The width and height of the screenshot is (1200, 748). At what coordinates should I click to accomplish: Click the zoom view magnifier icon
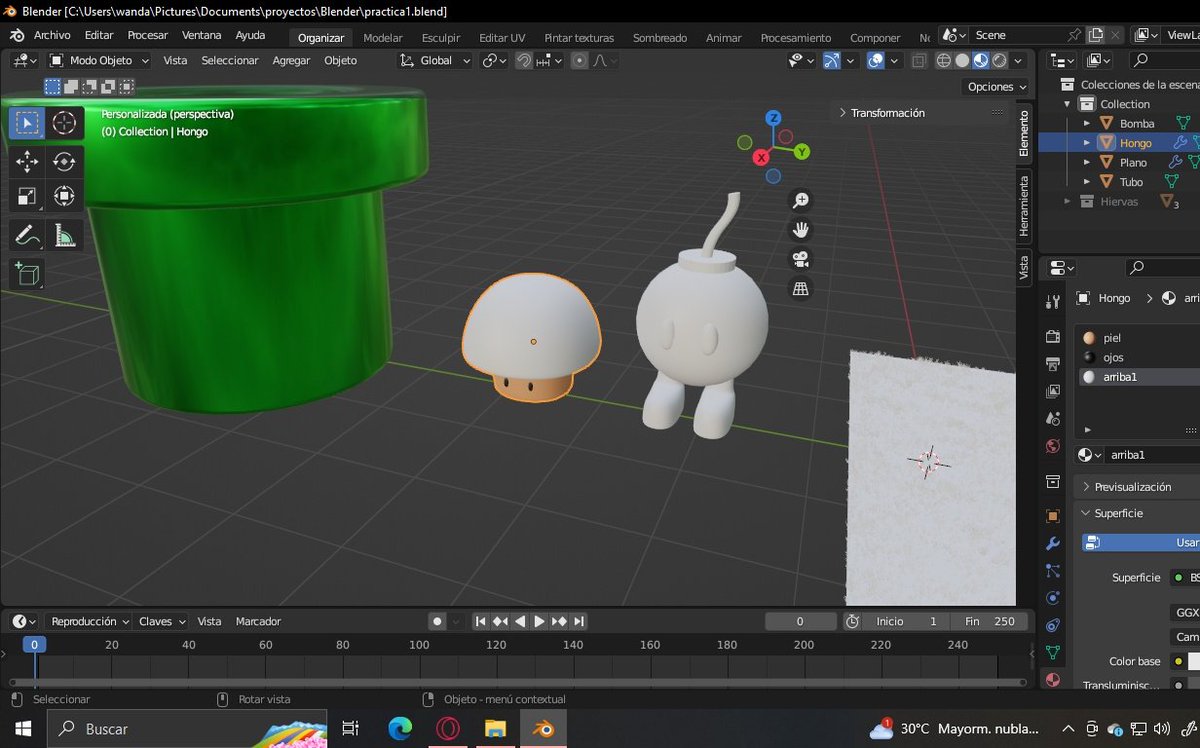coord(801,201)
